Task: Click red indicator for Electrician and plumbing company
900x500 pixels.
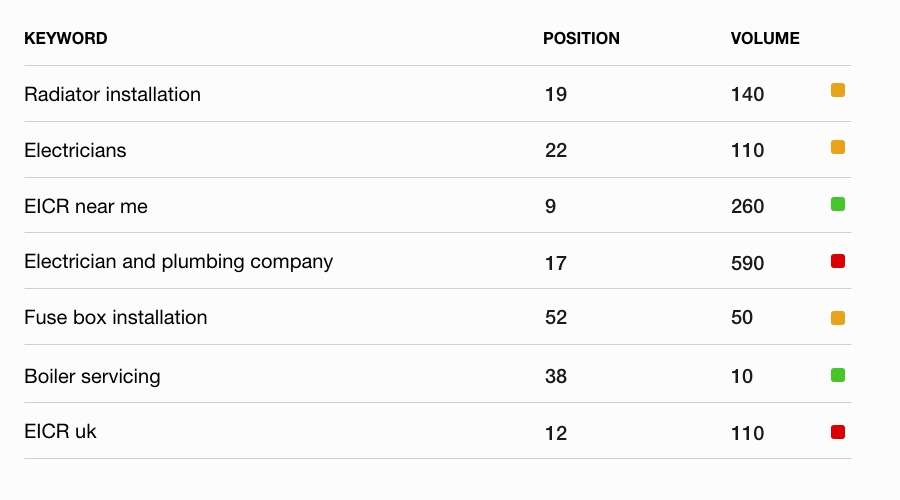Action: 837,261
